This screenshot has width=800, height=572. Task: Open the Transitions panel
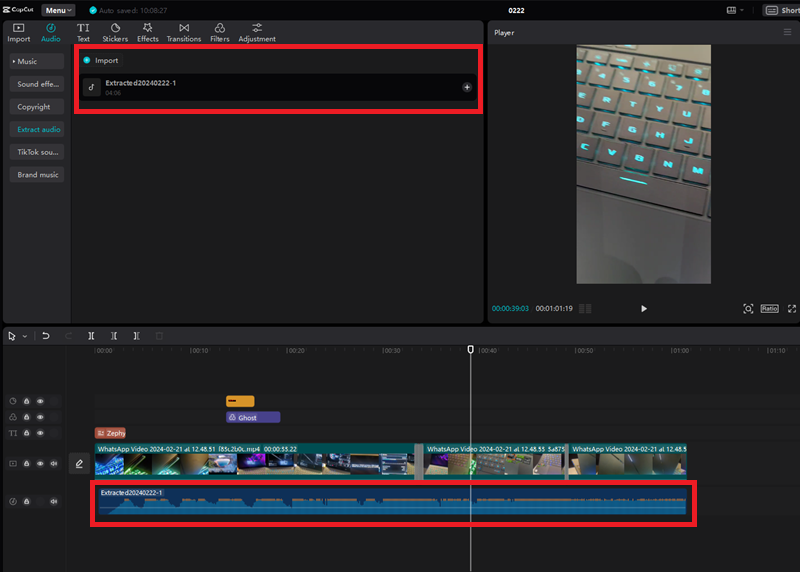183,32
